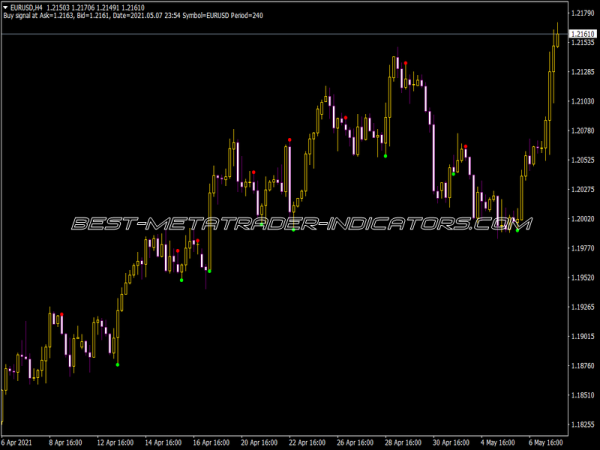Click the green dot above 16 Apr label

click(209, 270)
